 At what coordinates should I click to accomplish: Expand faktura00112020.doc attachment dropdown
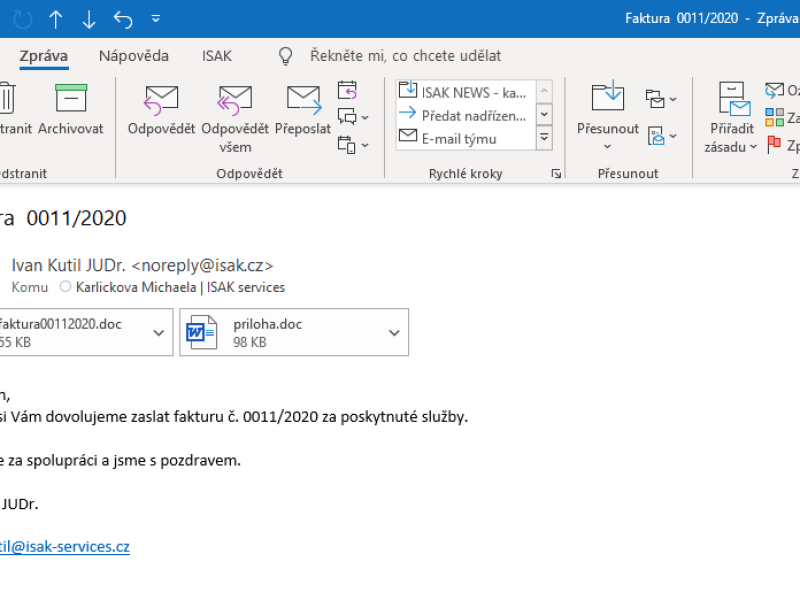[159, 333]
